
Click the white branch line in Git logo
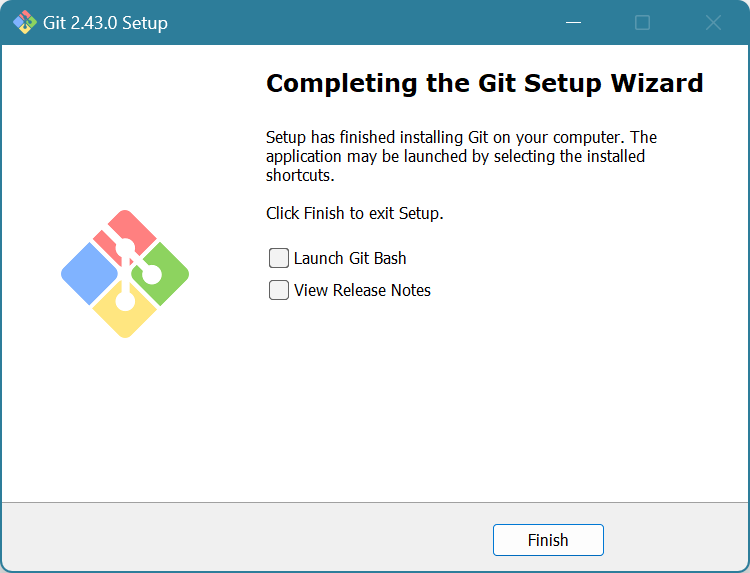(126, 273)
